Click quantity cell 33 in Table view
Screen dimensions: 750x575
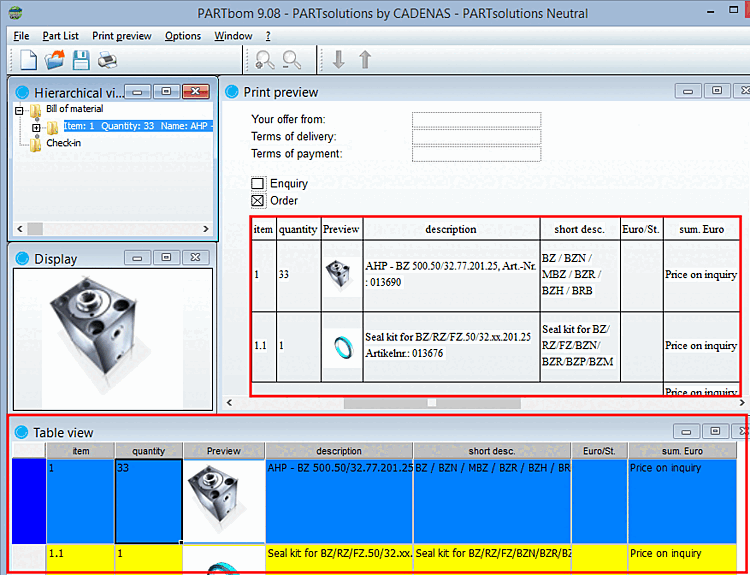pos(148,501)
